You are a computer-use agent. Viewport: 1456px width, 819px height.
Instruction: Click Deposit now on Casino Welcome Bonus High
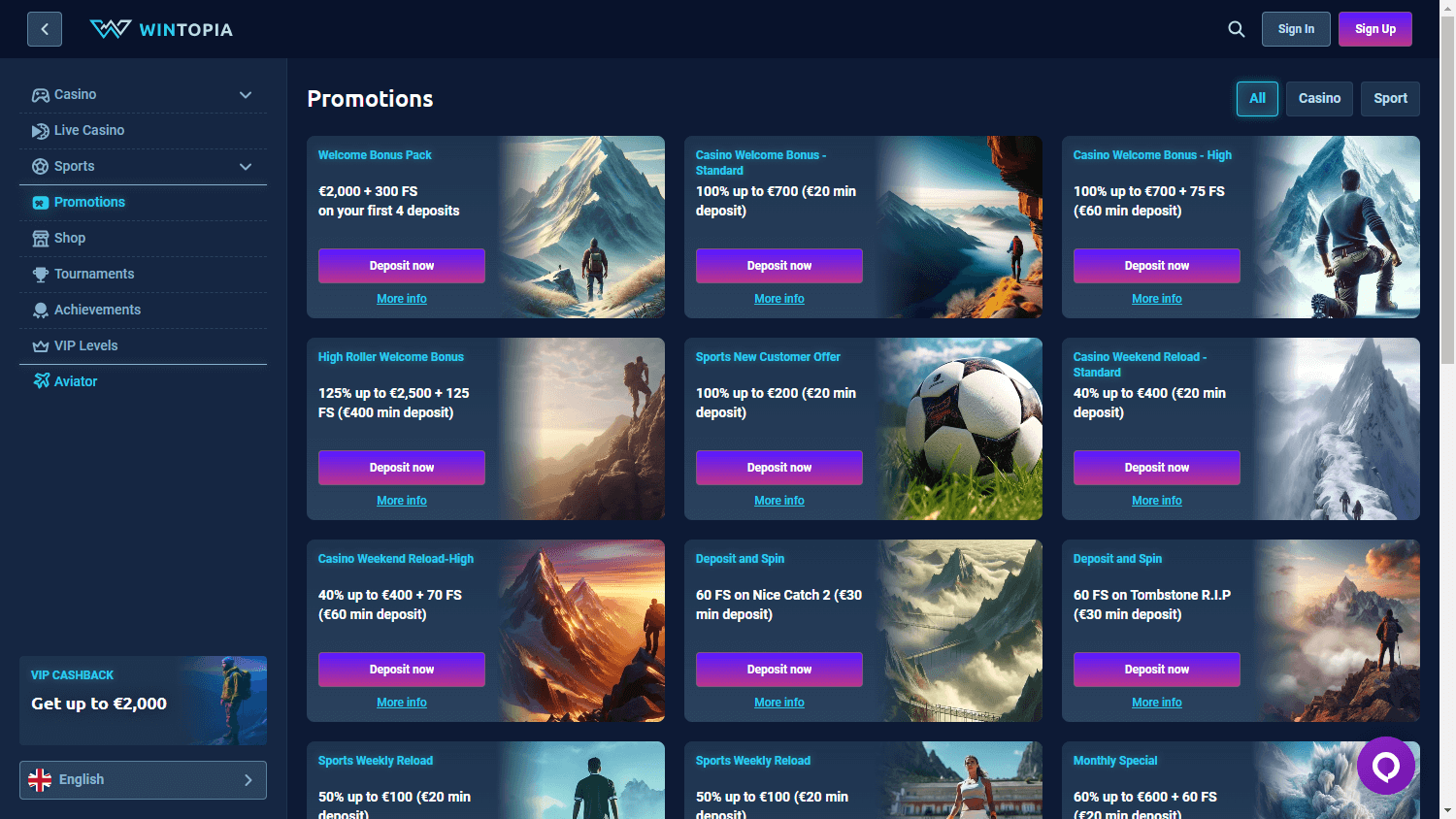(1157, 266)
